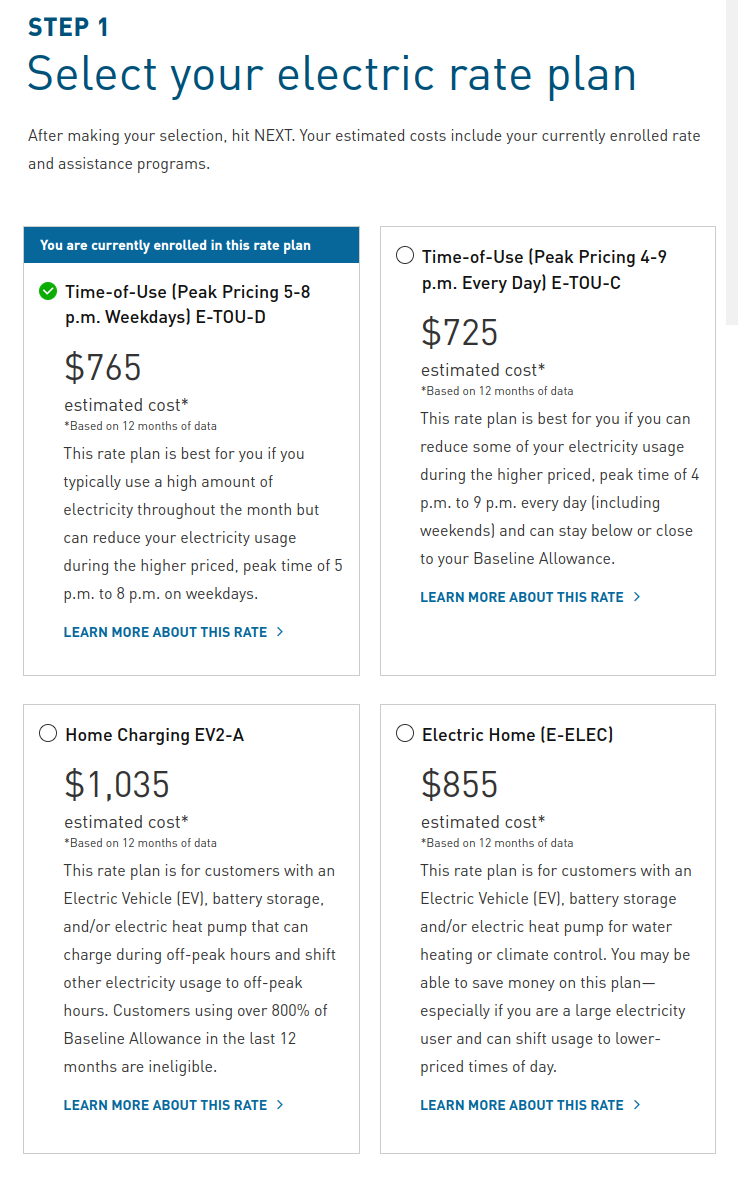
Task: Click chevron arrow beside E-TOU-D learn more
Action: tap(280, 632)
